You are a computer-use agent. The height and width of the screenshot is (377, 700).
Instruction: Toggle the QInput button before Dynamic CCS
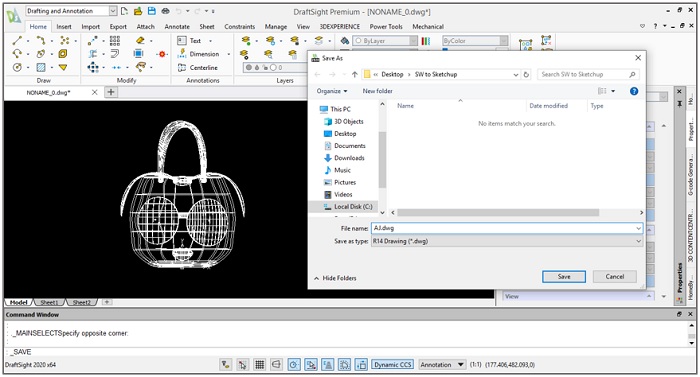point(361,365)
